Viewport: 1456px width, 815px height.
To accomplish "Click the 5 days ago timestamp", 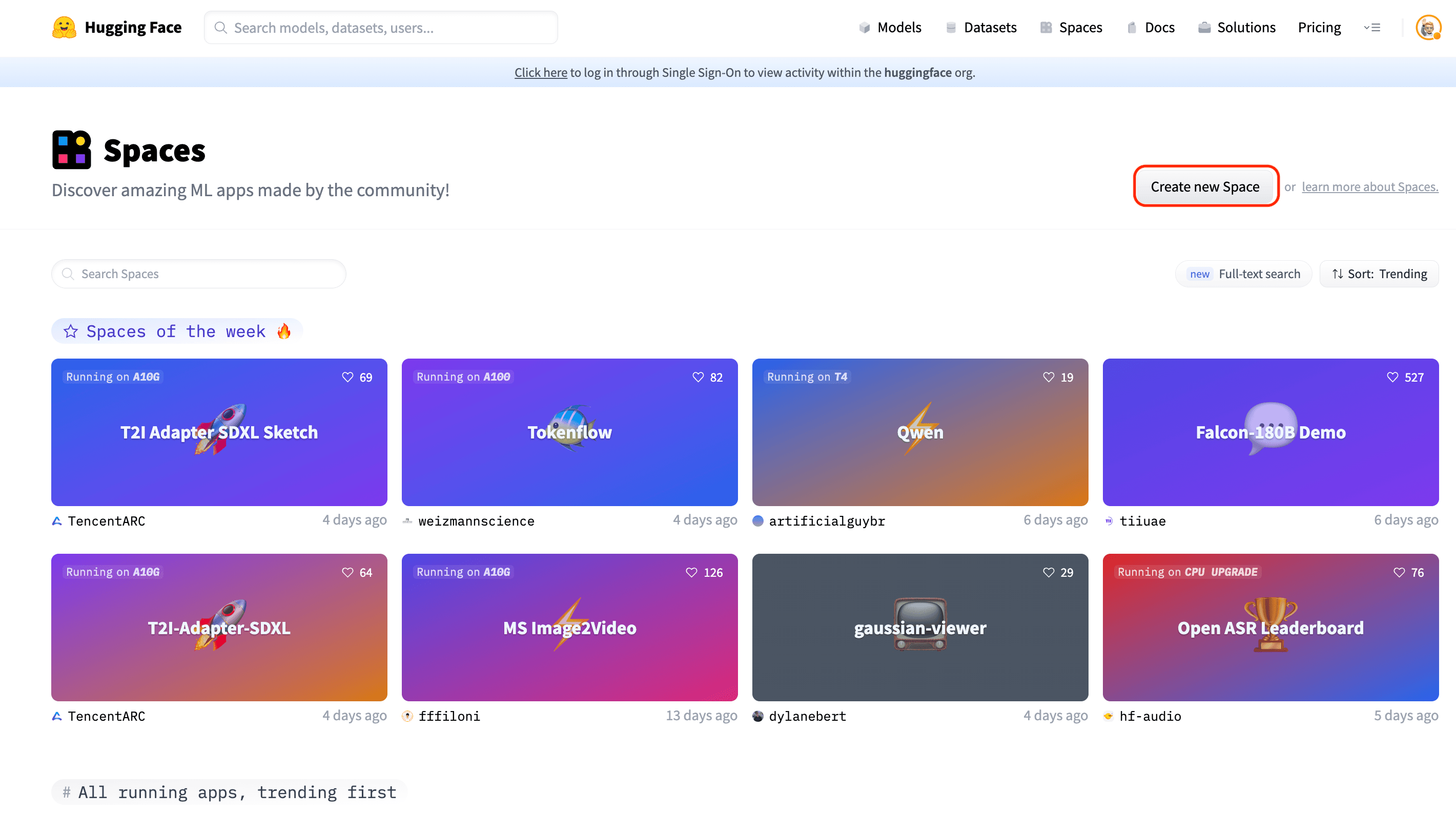I will pos(1406,716).
